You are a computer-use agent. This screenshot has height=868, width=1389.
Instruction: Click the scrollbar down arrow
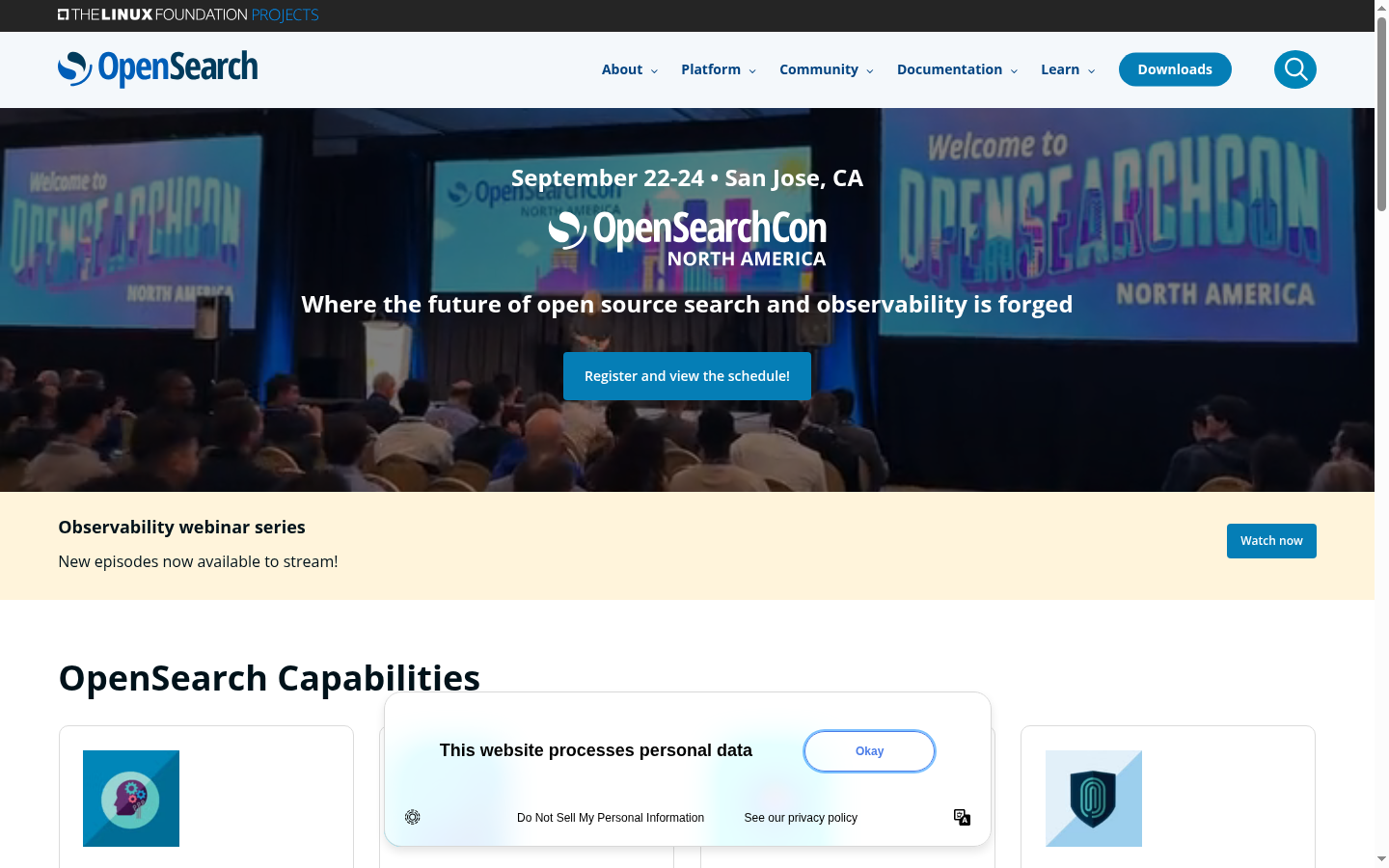point(1381,858)
